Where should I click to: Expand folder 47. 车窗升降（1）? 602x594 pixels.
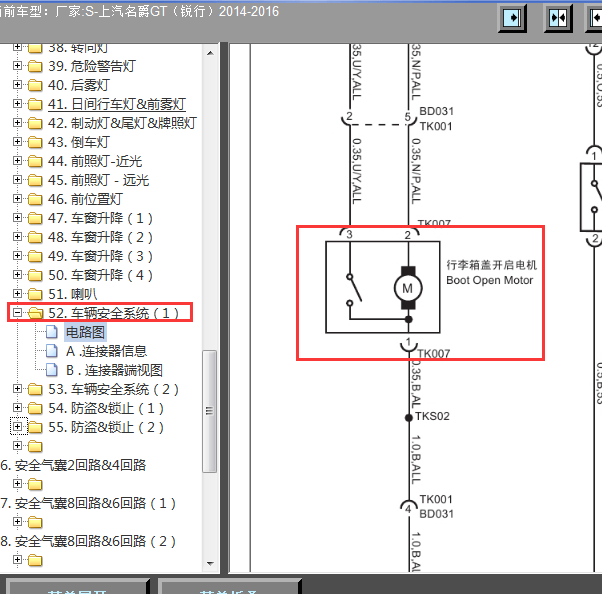(17, 218)
